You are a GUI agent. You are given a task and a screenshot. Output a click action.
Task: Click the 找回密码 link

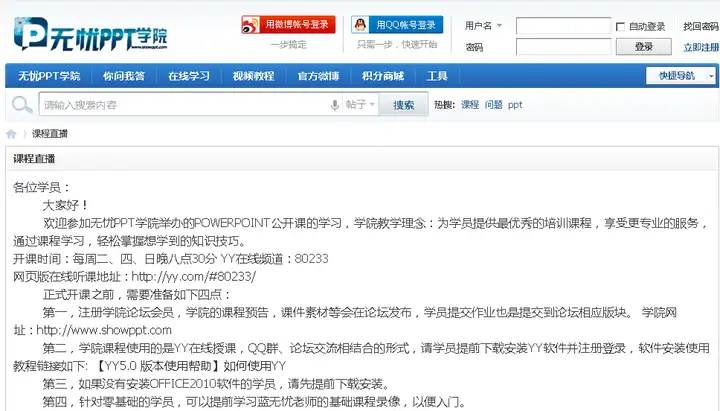(x=701, y=27)
